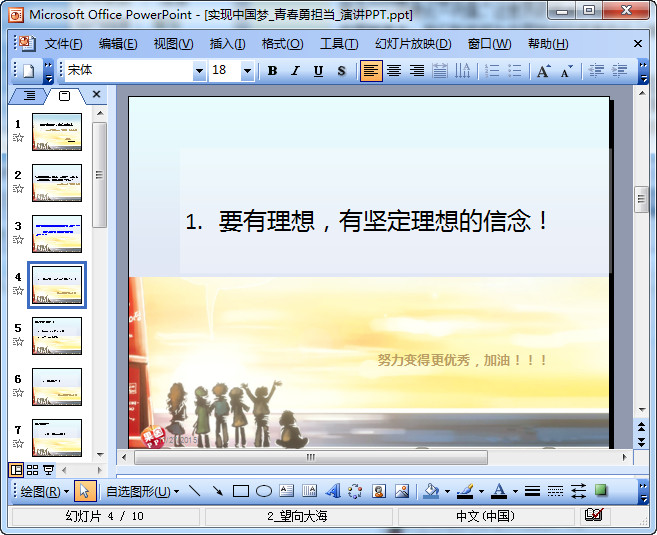Select slide 2 thumbnail
The image size is (657, 535).
(x=57, y=183)
